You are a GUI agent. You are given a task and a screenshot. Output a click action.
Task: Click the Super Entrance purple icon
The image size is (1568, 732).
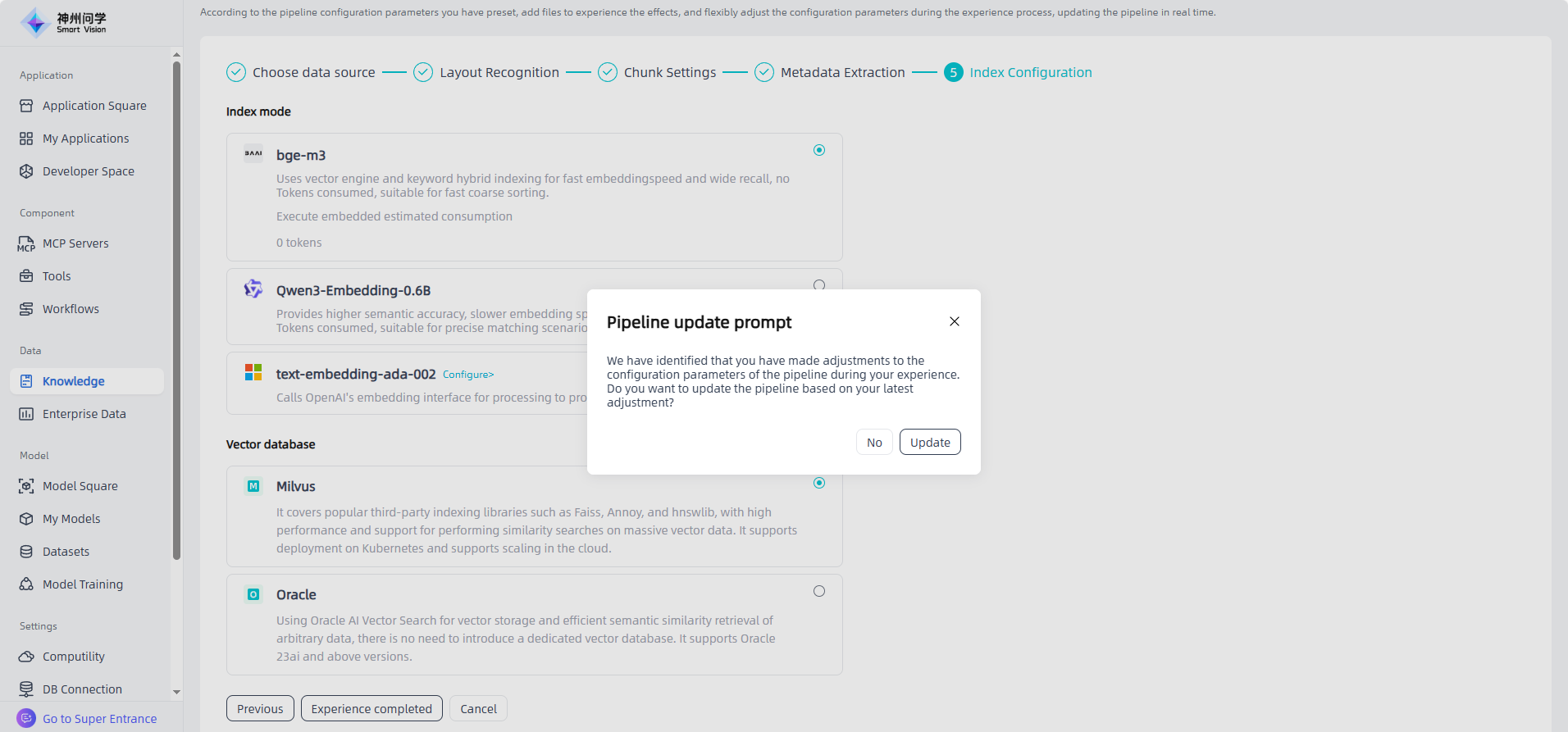26,718
